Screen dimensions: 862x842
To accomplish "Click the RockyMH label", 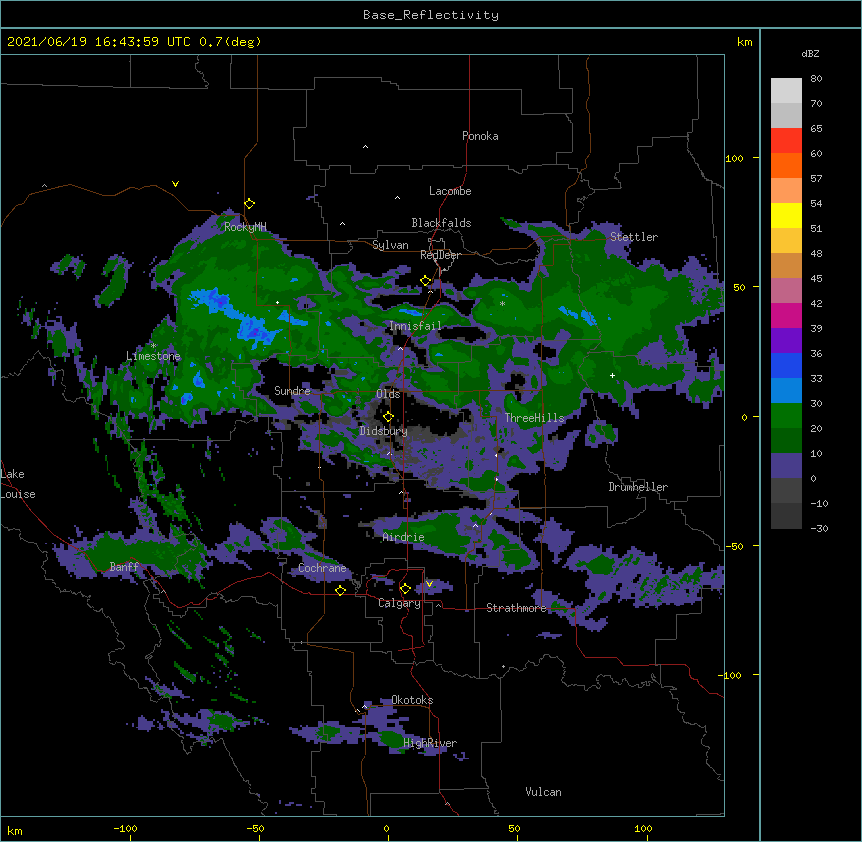I will [245, 226].
